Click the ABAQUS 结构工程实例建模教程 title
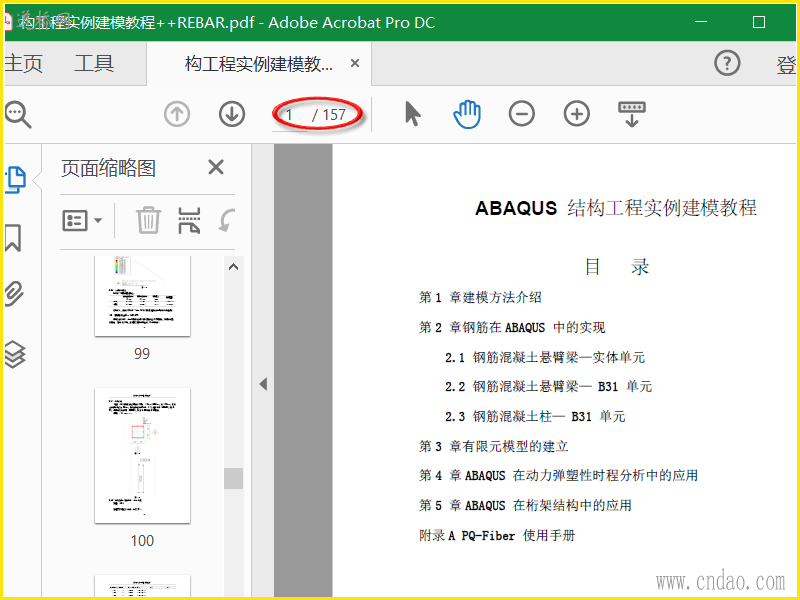The width and height of the screenshot is (800, 600). point(616,208)
